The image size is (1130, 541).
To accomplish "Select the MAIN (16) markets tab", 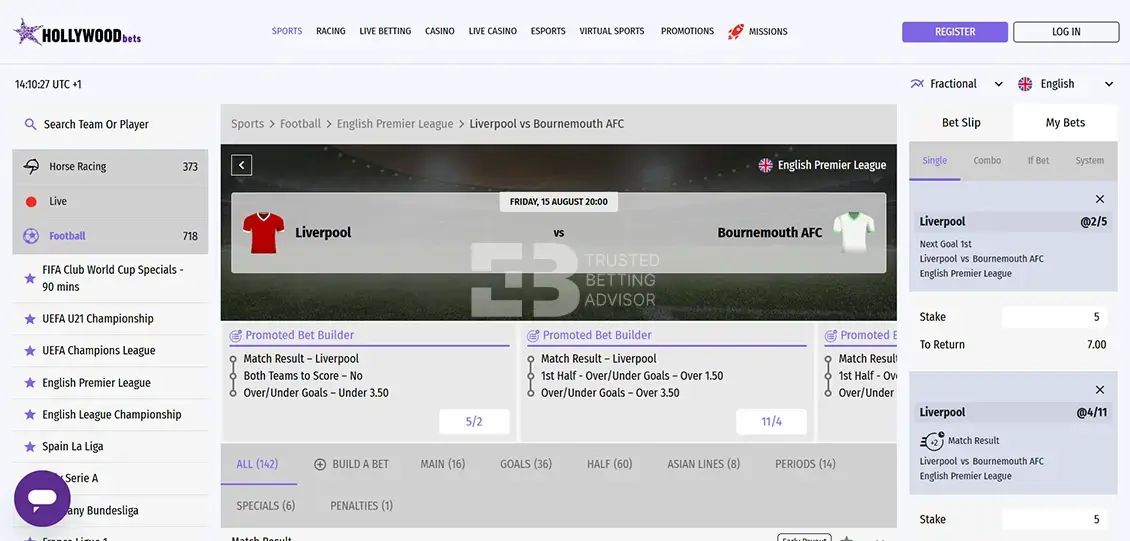I will point(442,465).
